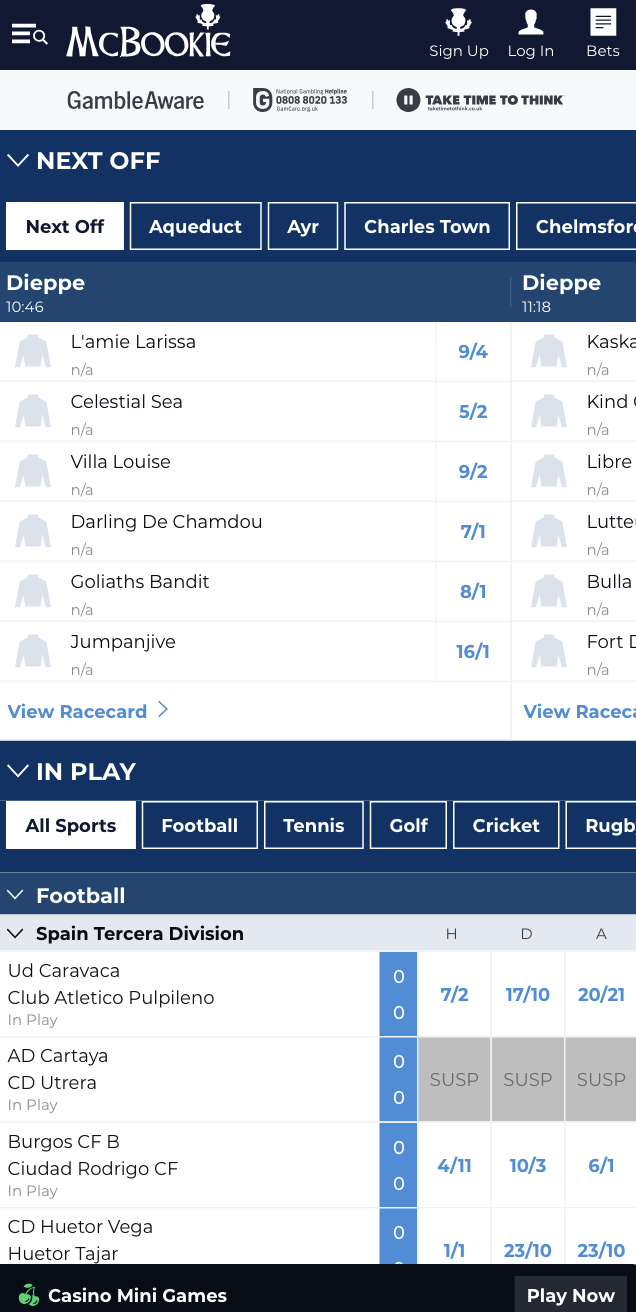Click the Sign Up thistle icon
This screenshot has width=636, height=1312.
(x=458, y=22)
